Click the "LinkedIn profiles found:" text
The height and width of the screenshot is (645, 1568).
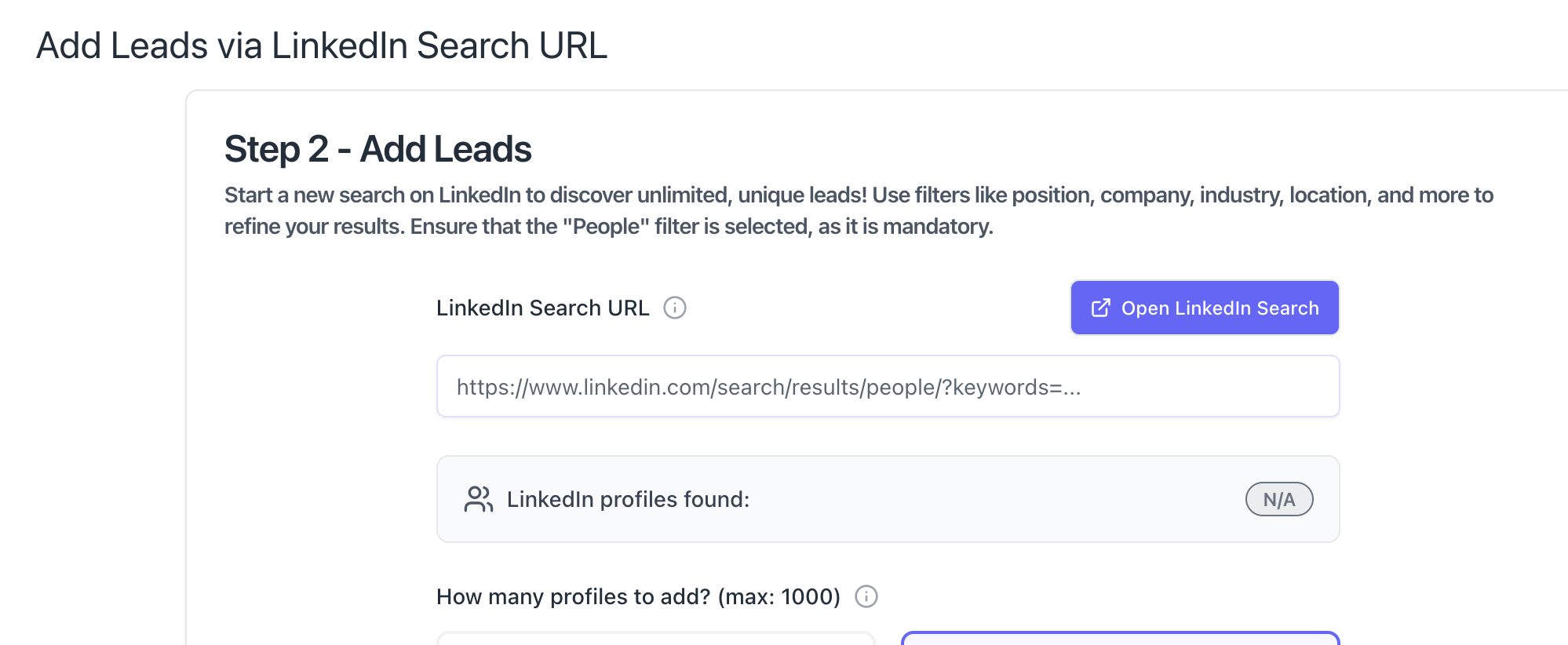pos(628,499)
